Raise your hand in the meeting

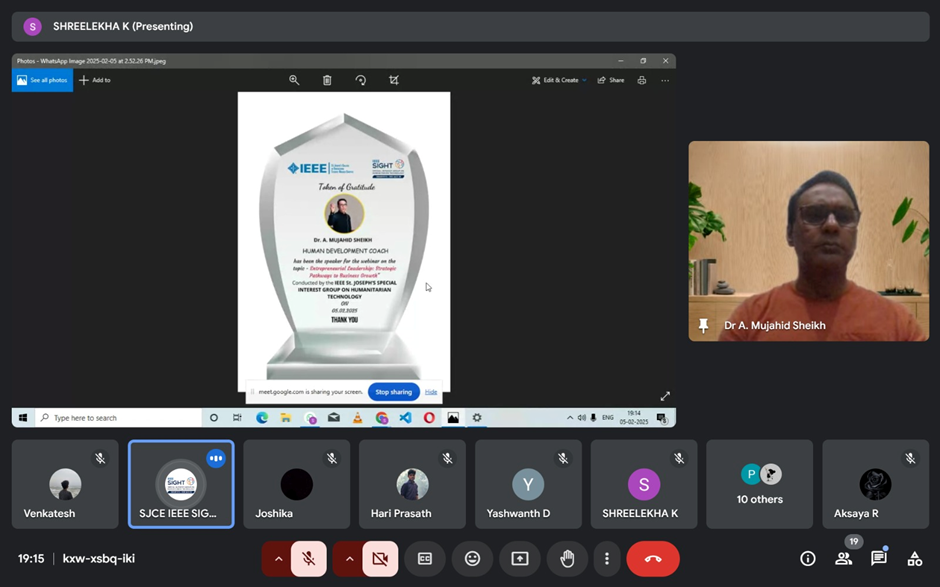point(567,559)
